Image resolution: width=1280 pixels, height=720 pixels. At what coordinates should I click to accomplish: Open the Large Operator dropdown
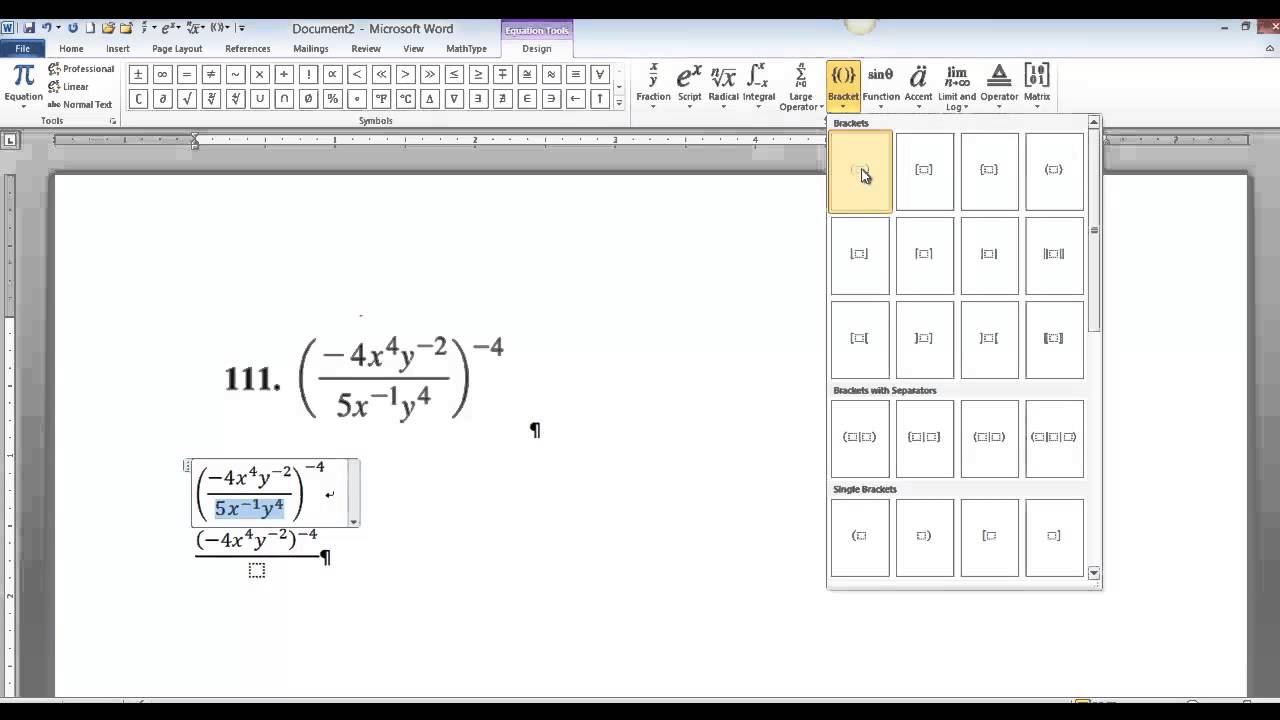(x=801, y=87)
